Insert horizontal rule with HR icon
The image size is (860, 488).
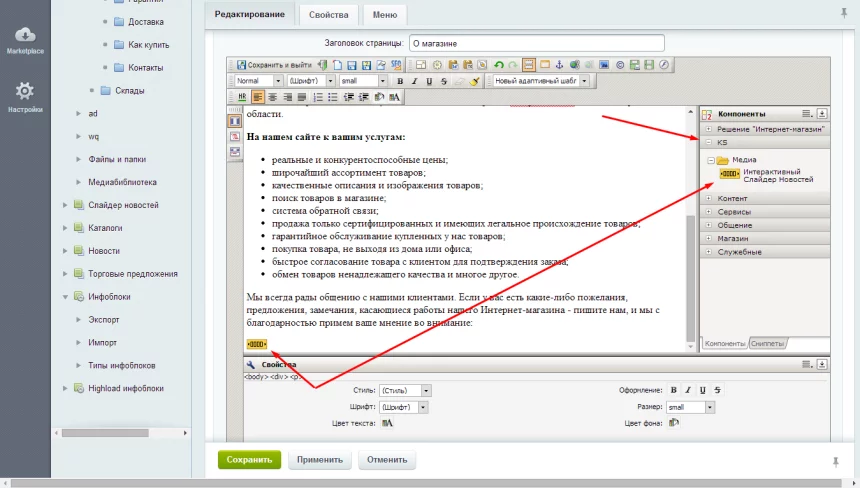click(241, 97)
